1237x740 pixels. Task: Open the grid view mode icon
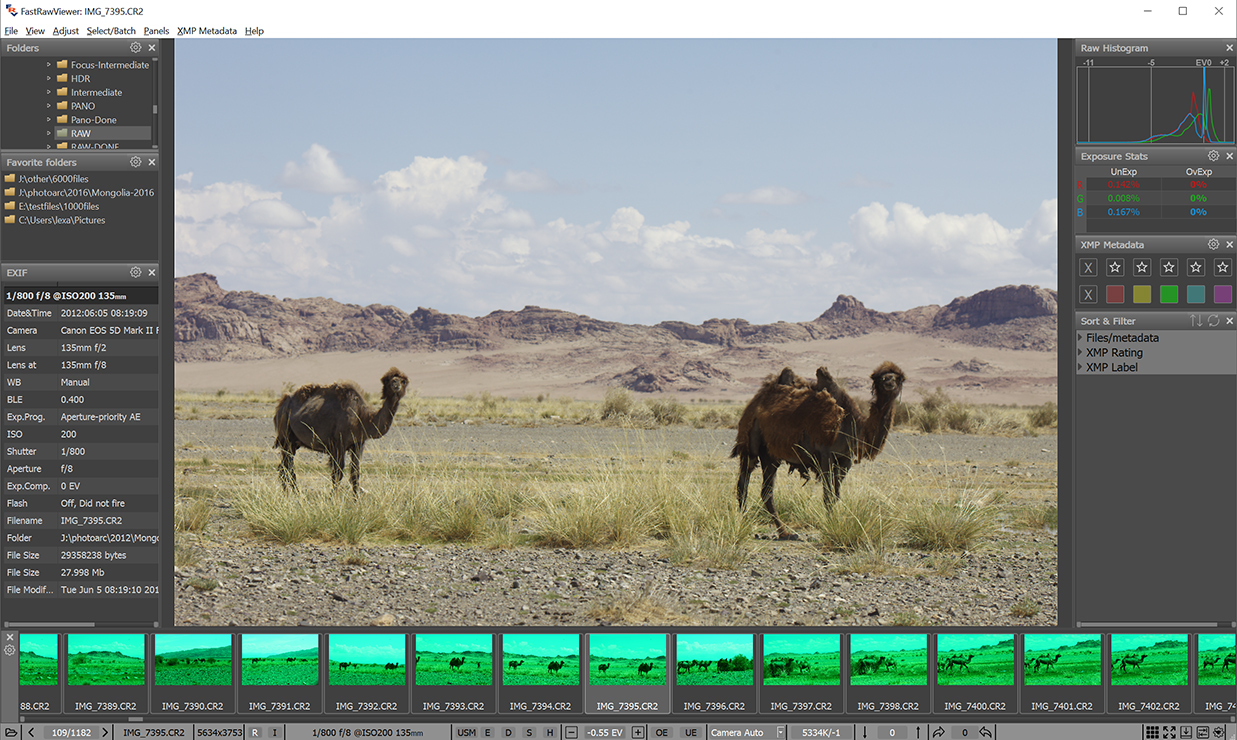(x=1152, y=732)
